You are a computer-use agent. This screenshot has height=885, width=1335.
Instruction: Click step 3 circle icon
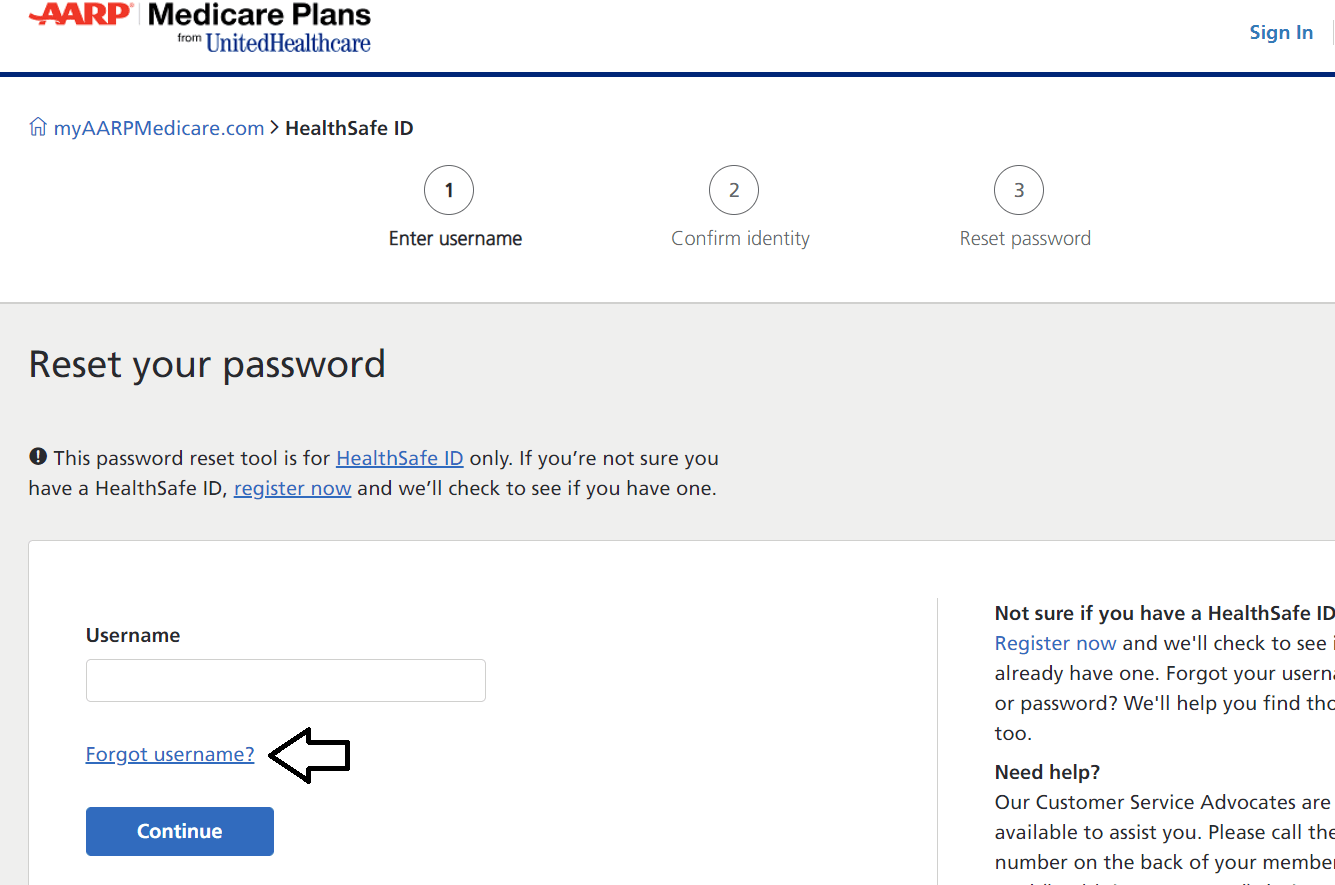[1019, 190]
